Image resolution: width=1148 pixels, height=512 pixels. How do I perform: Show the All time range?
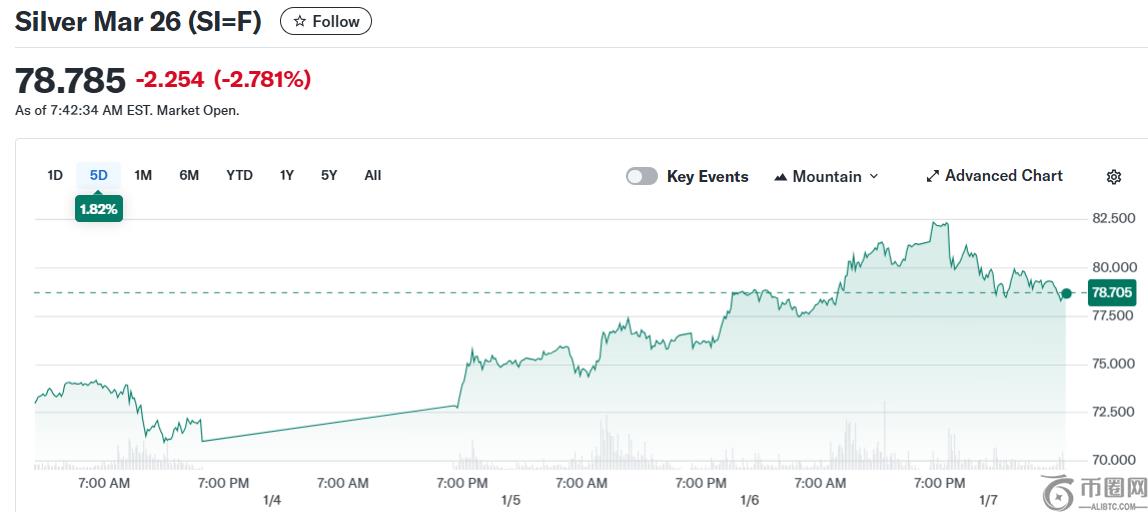(373, 176)
